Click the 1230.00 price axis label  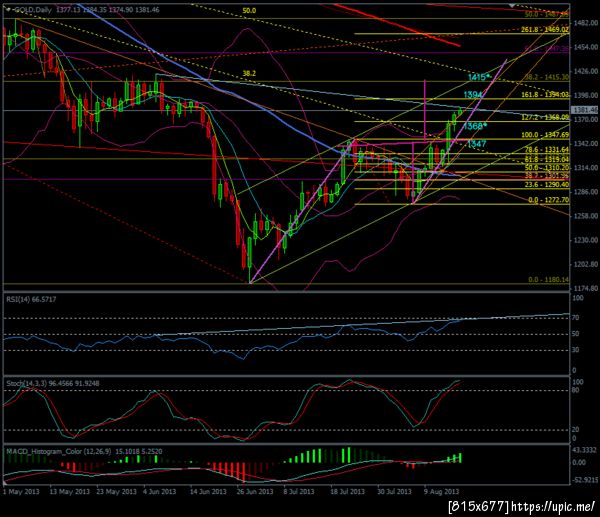click(585, 240)
